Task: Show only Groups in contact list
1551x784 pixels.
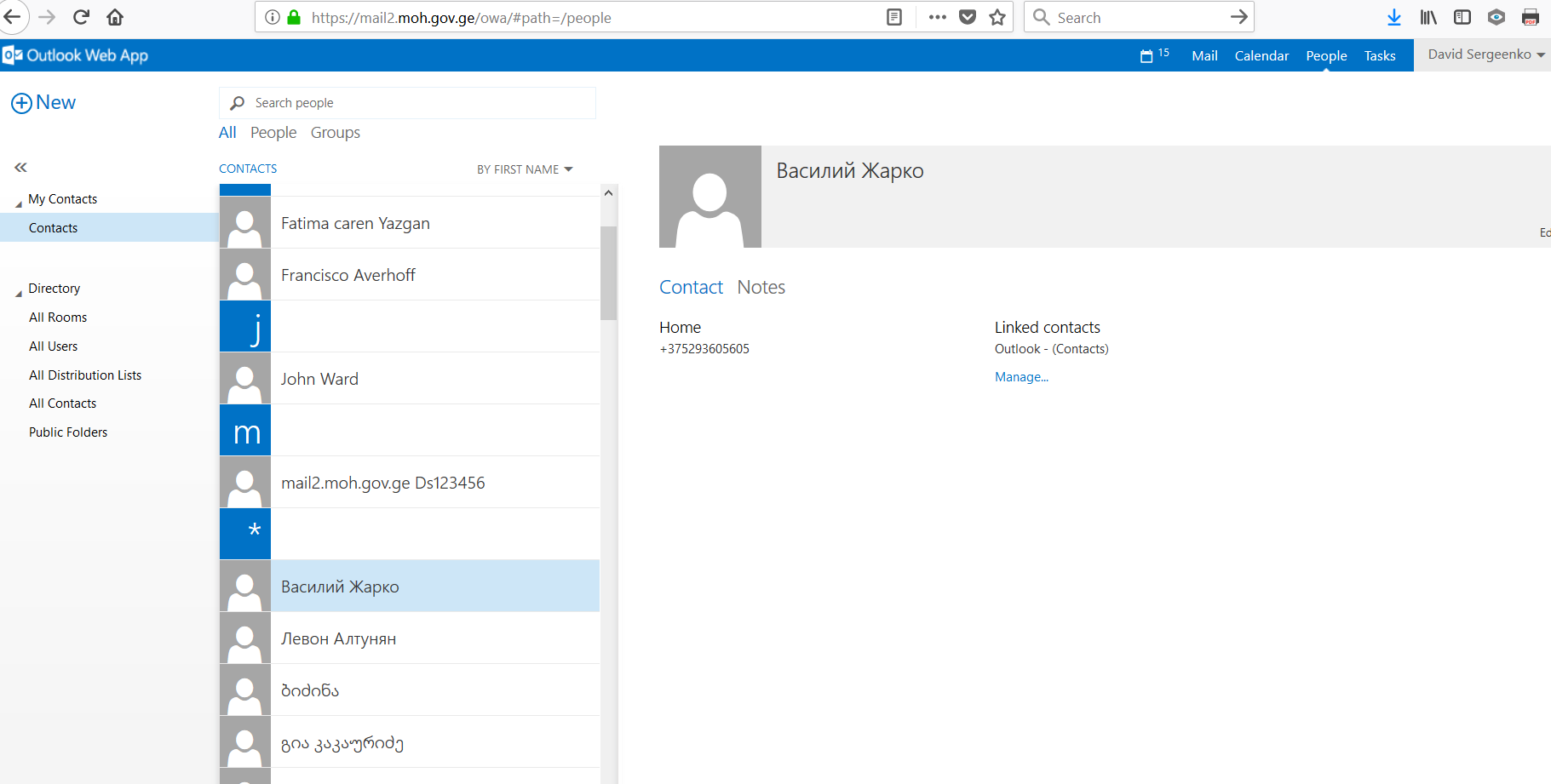Action: [x=335, y=133]
